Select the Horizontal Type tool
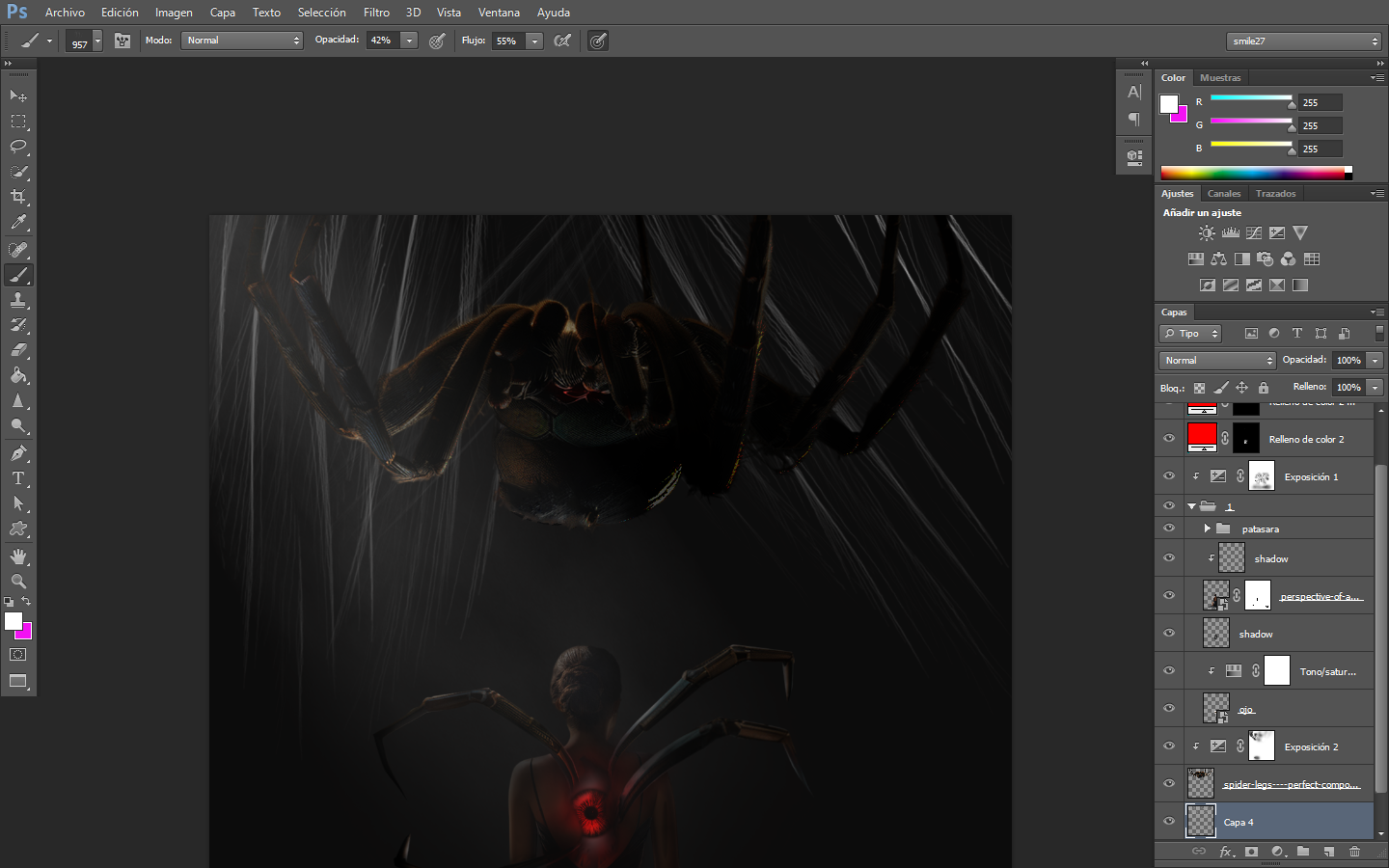Viewport: 1389px width, 868px height. pos(18,478)
